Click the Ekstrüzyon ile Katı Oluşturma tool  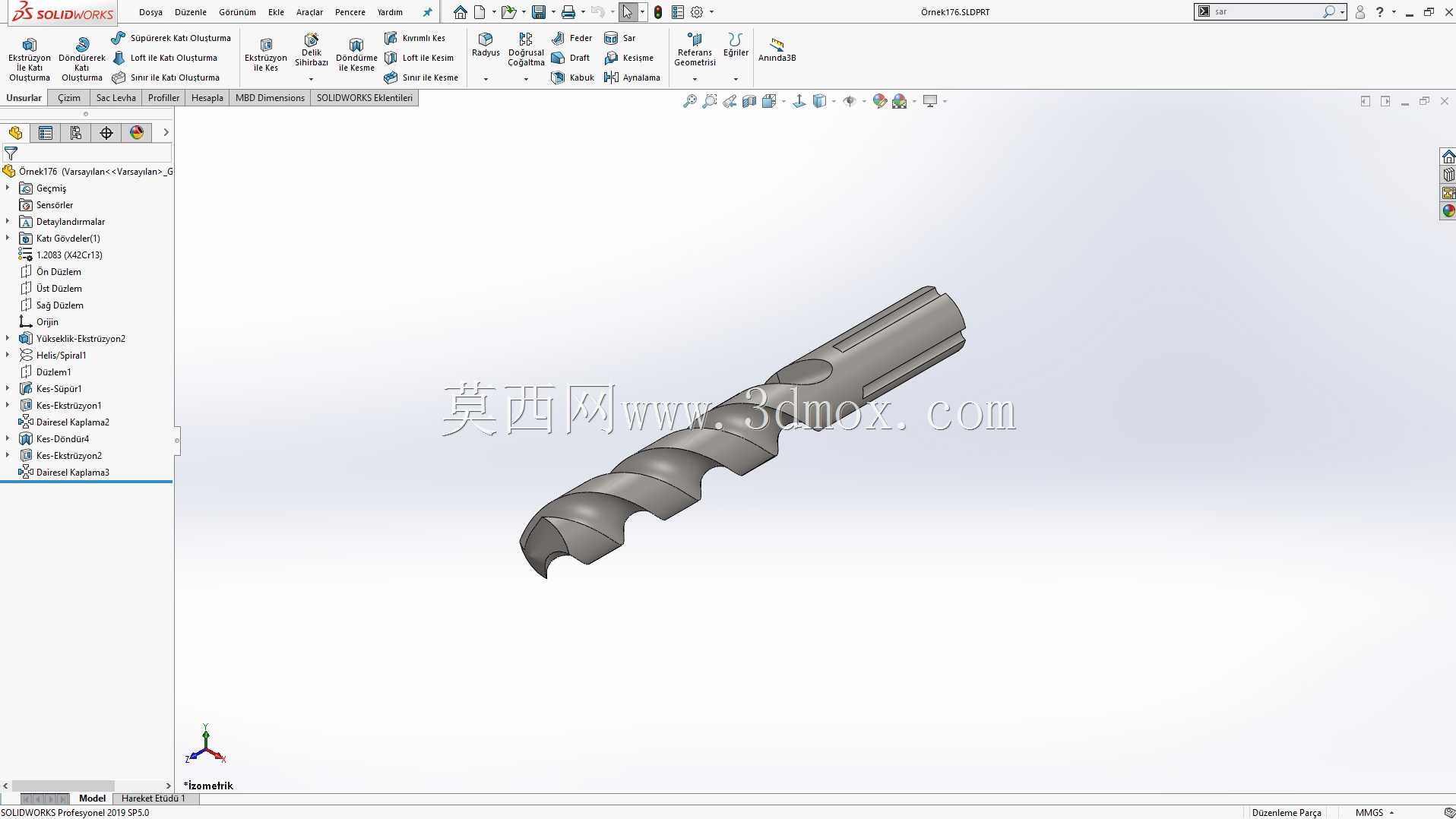point(30,58)
